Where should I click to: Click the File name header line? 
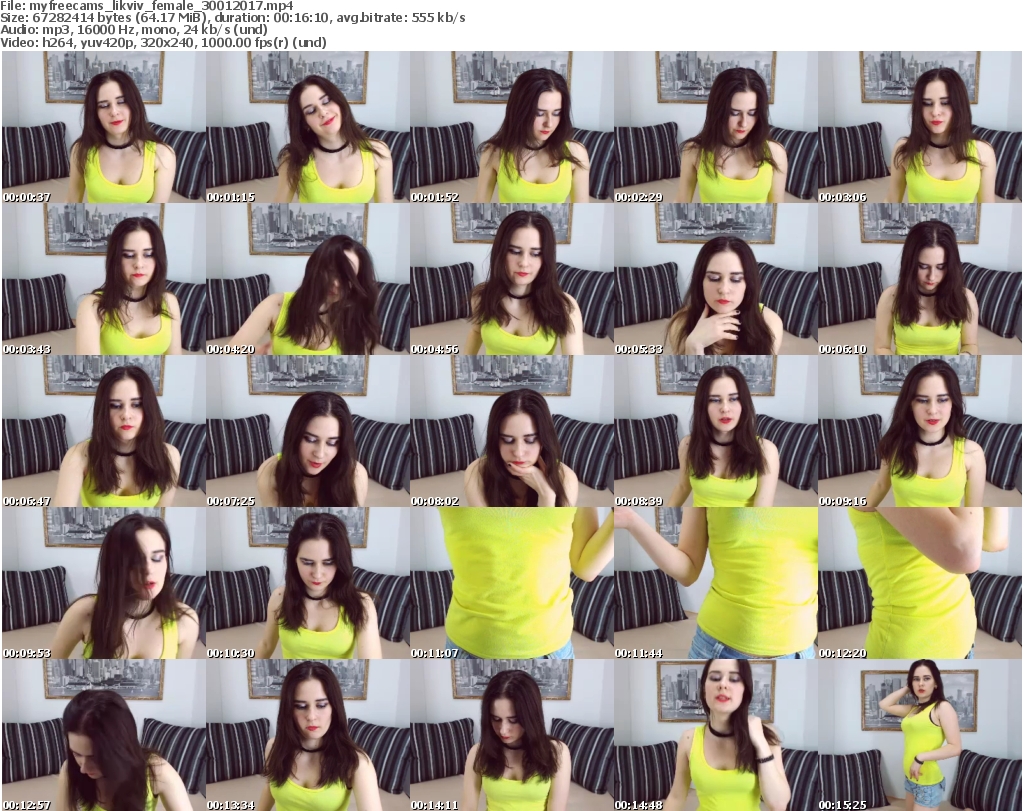(147, 6)
